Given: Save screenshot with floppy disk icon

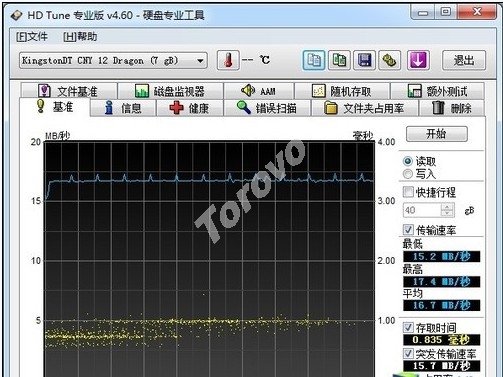Looking at the screenshot, I should [364, 60].
